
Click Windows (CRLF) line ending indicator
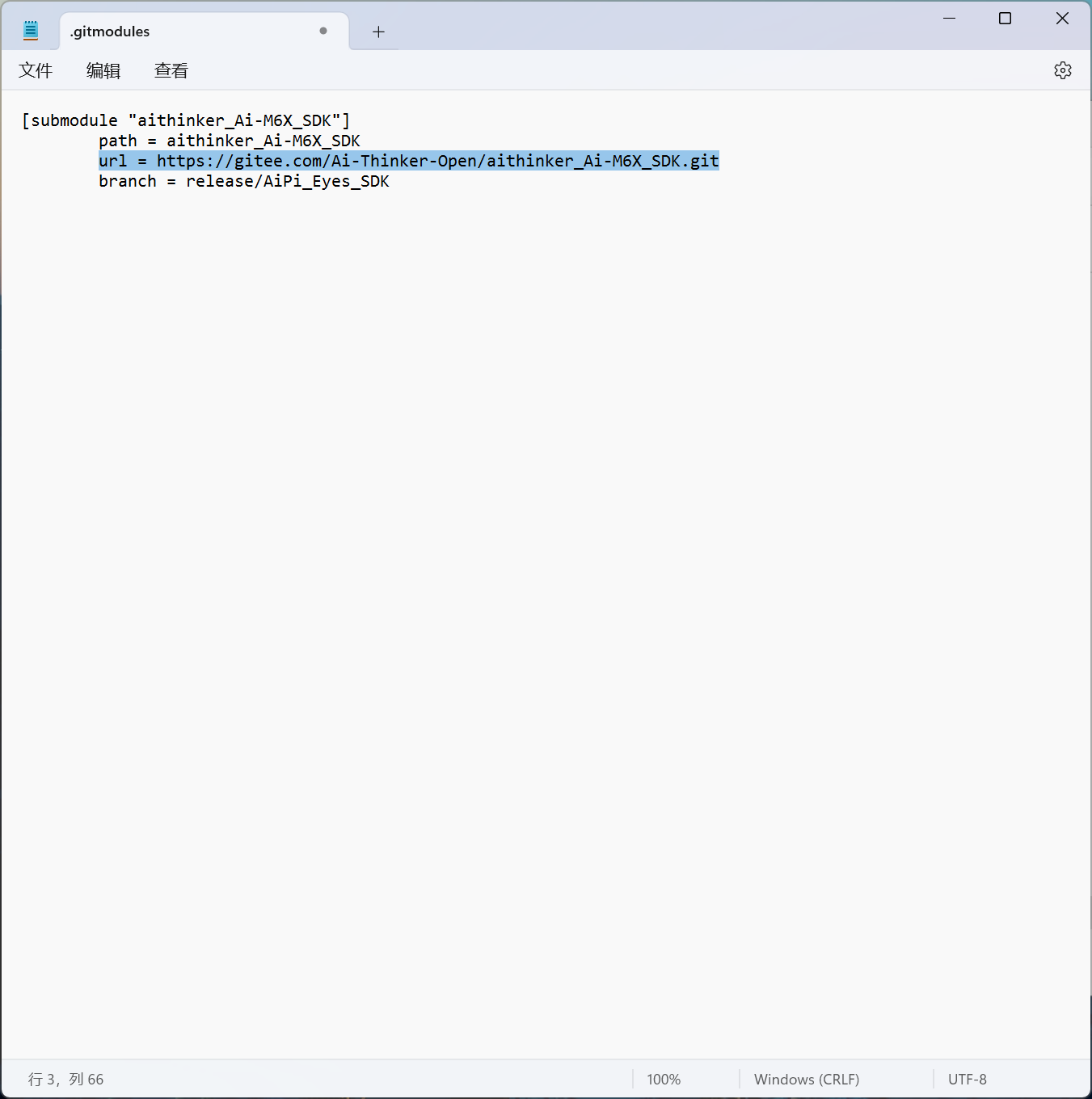[x=807, y=1079]
